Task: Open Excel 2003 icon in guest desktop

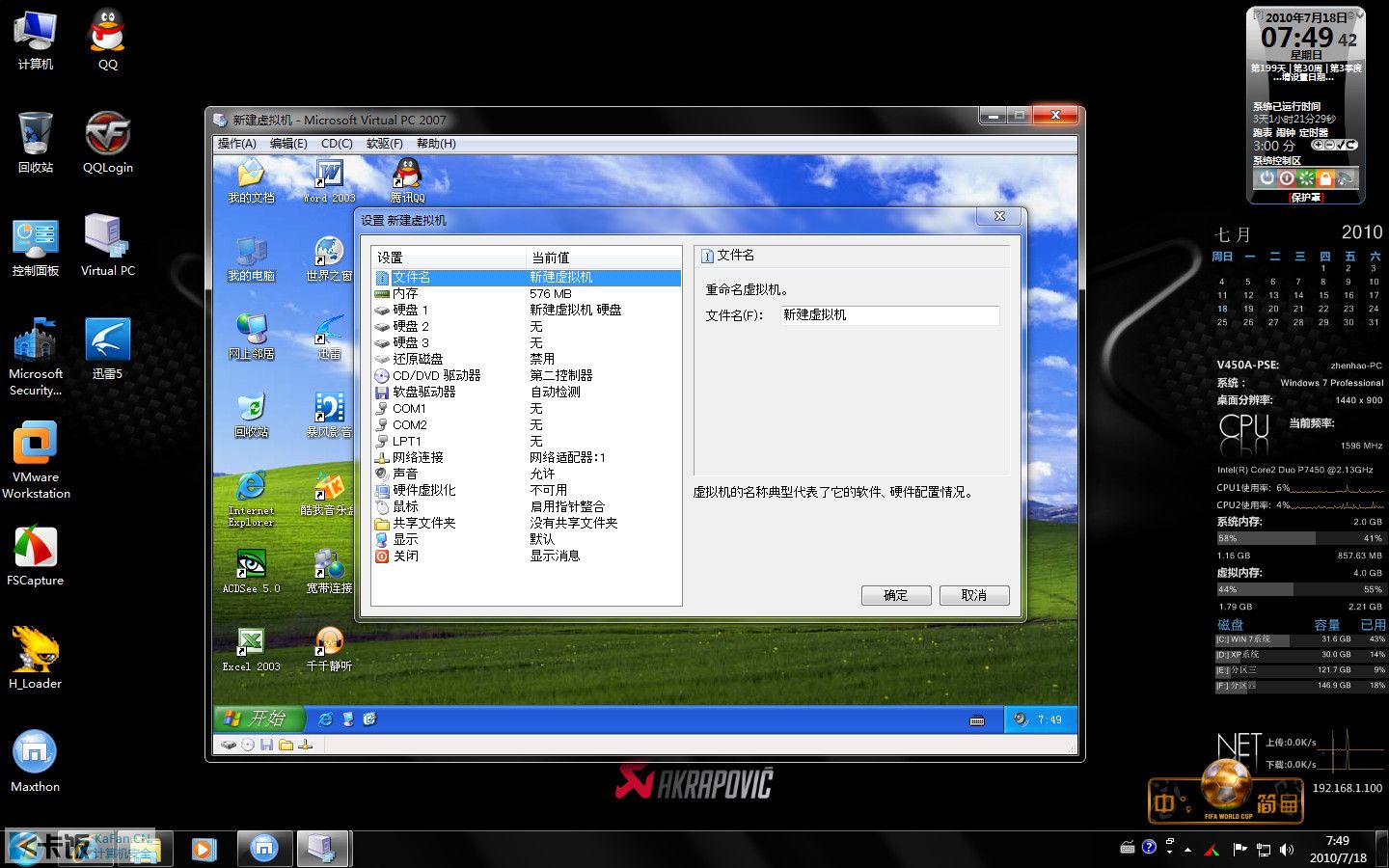Action: pos(251,649)
